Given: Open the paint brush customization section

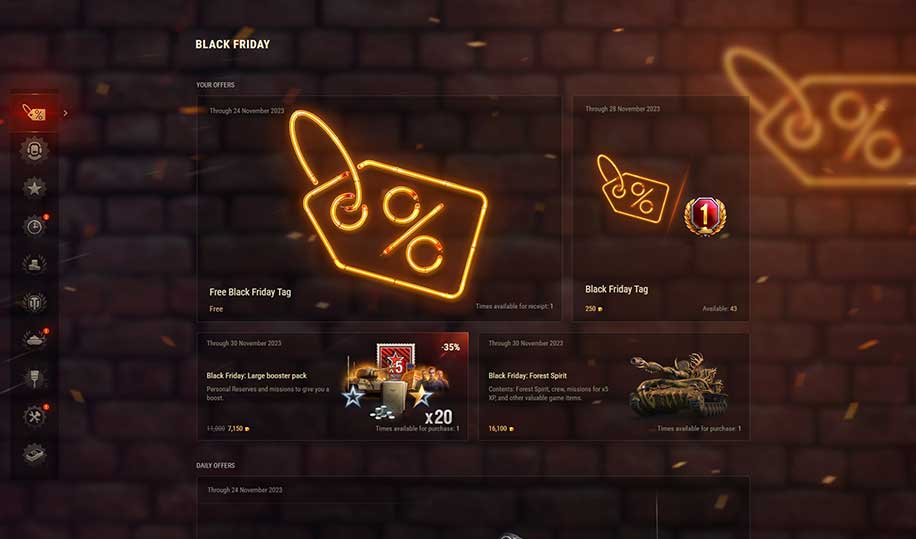Looking at the screenshot, I should pyautogui.click(x=34, y=378).
